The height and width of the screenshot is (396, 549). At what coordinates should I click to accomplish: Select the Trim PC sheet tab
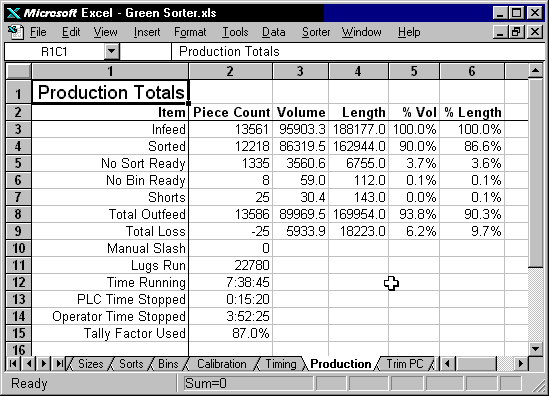pos(405,364)
